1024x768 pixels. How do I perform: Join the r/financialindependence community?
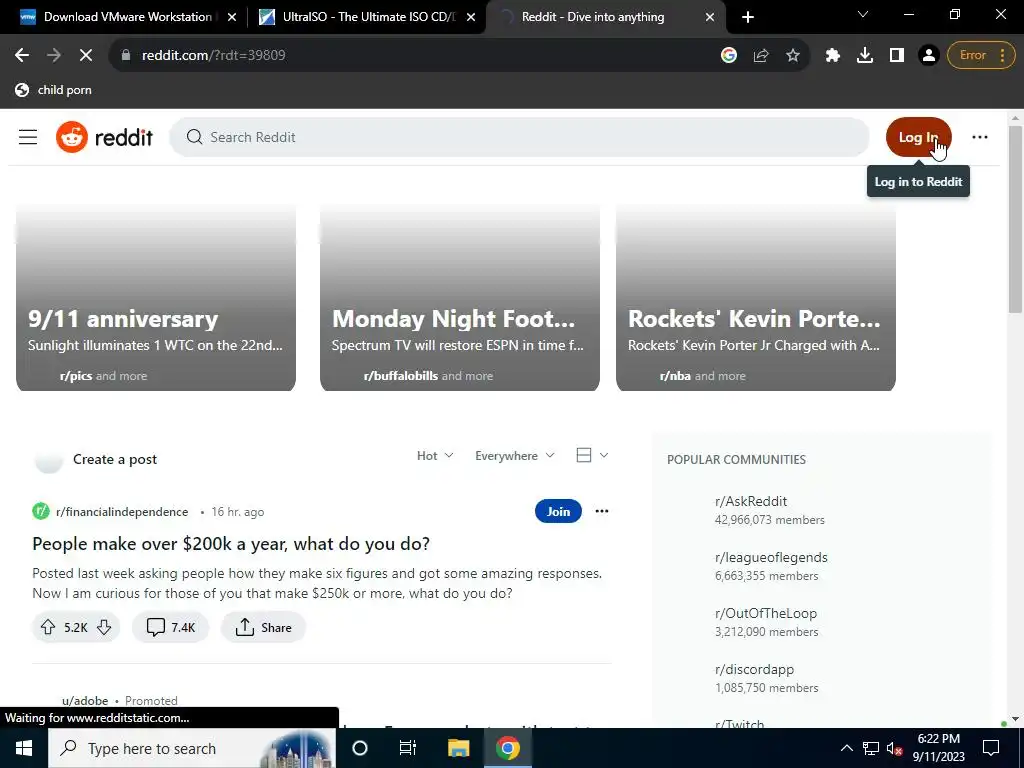558,511
